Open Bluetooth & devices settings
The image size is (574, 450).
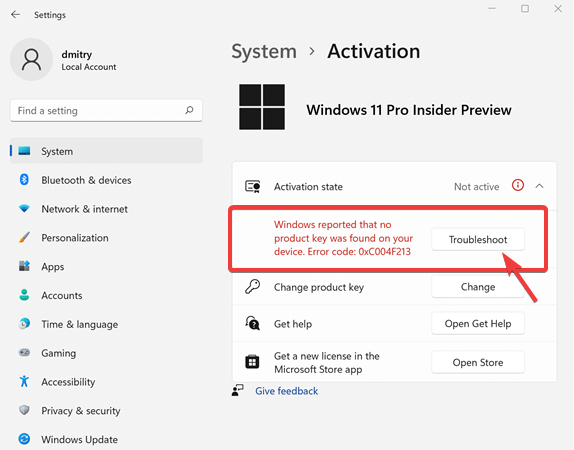[106, 180]
